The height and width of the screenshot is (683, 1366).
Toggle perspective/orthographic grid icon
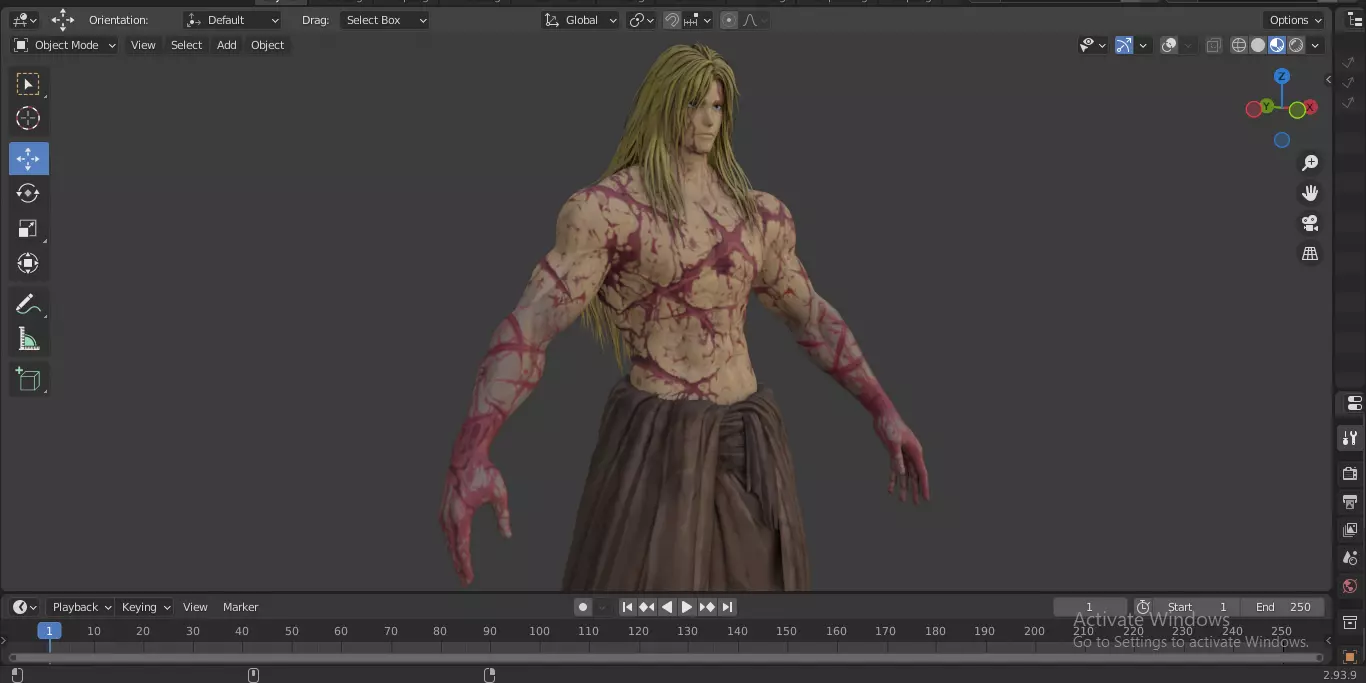(1310, 254)
